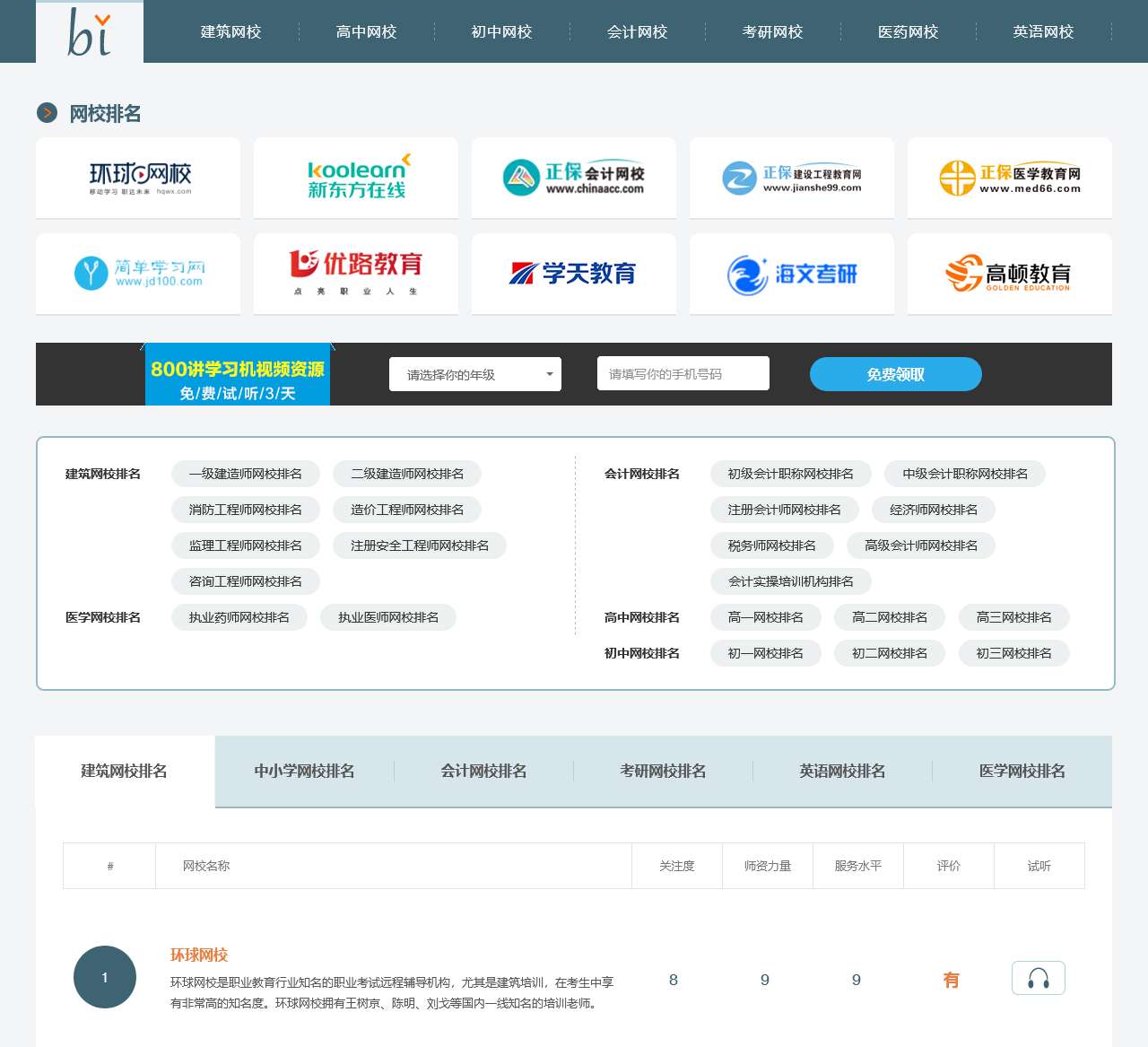Switch to the 医学网校排名 tab
The image size is (1148, 1047).
tap(1020, 771)
